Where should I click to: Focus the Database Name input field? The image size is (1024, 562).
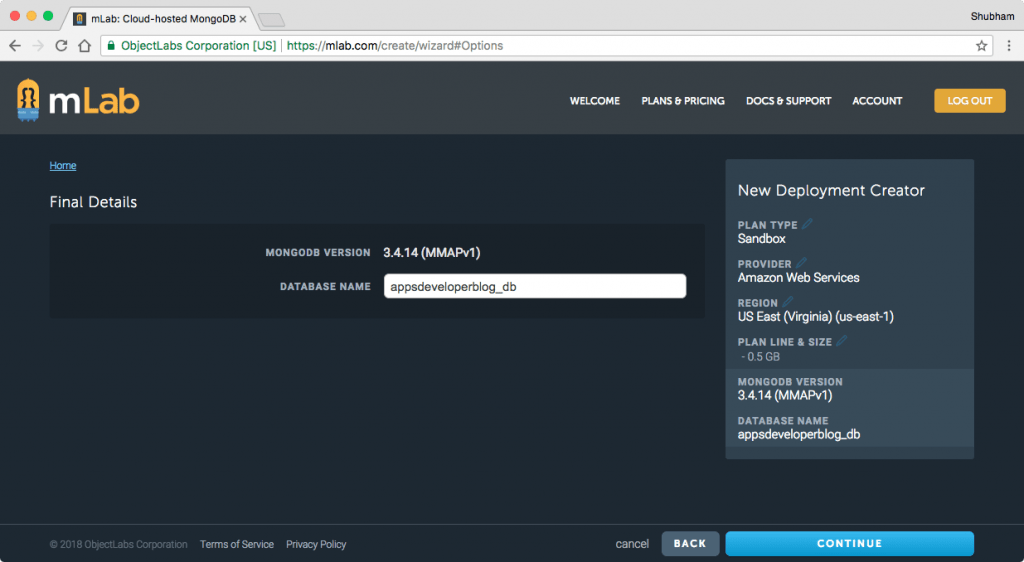[535, 287]
